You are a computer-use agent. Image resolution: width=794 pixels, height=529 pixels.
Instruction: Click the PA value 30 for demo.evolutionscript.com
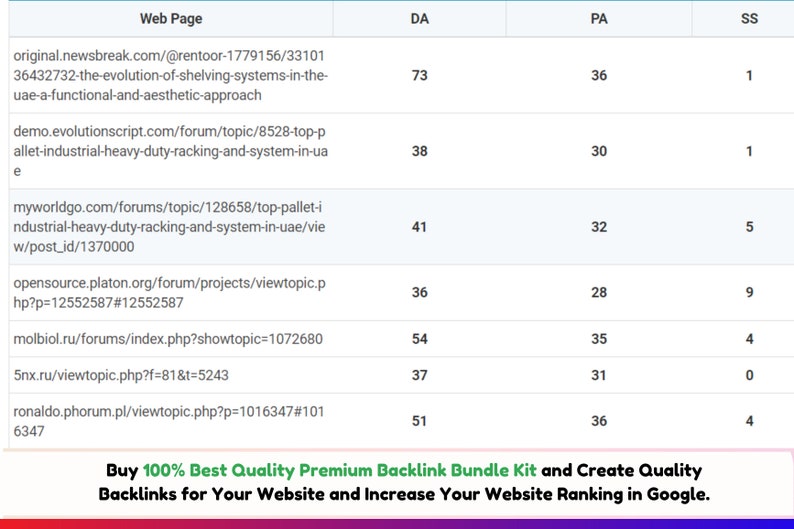click(598, 151)
